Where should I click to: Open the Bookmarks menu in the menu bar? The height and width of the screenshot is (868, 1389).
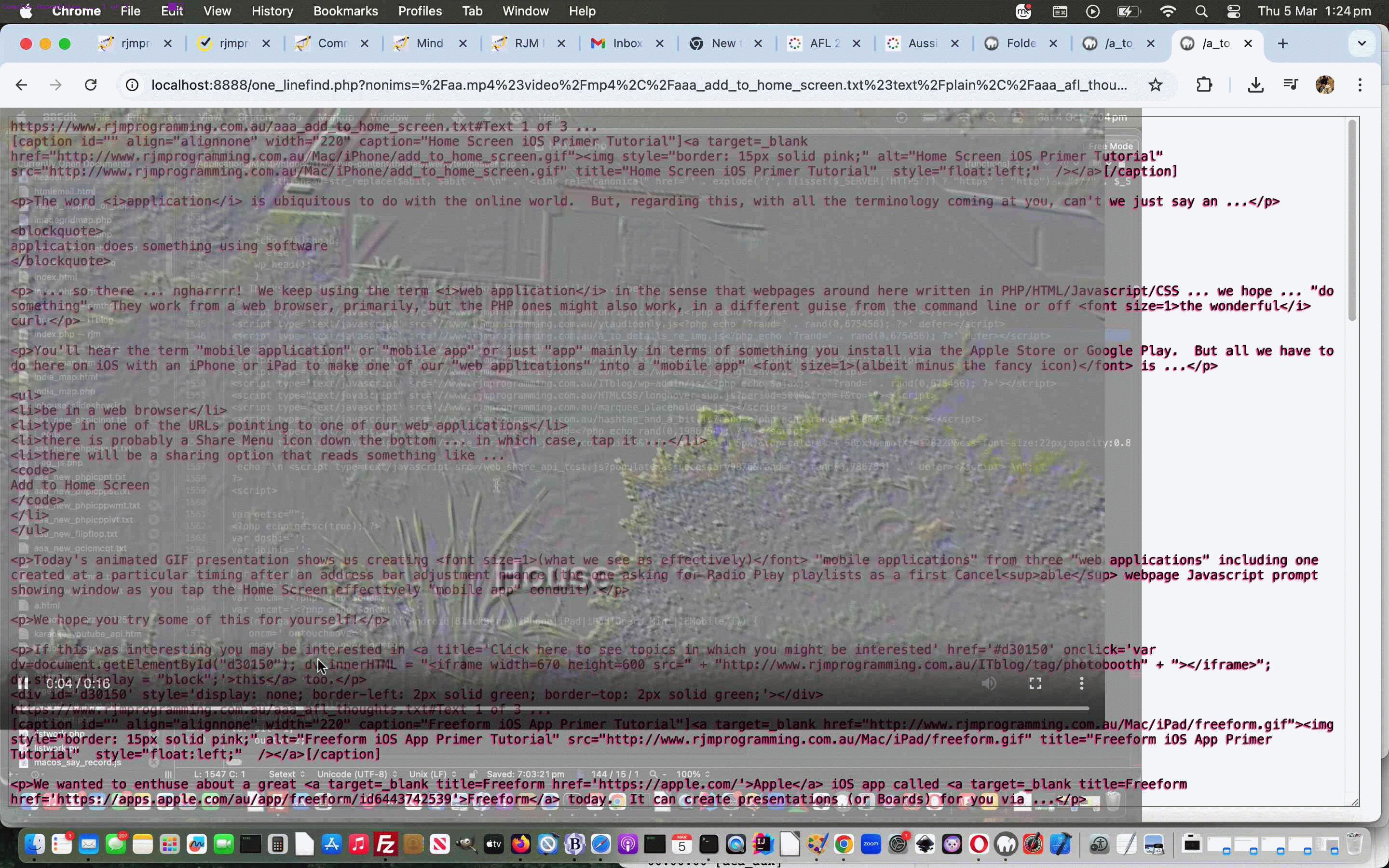345,11
